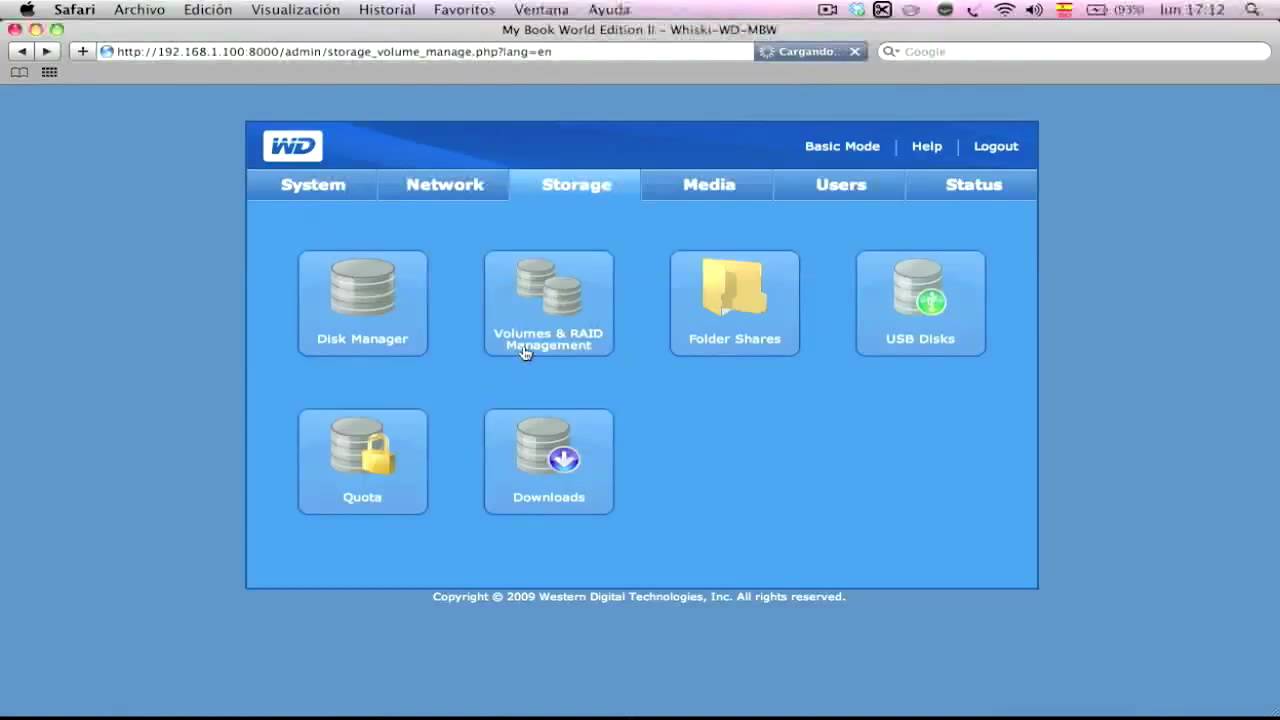The height and width of the screenshot is (720, 1280).
Task: Click the Wi-Fi icon in menu bar
Action: click(1005, 9)
